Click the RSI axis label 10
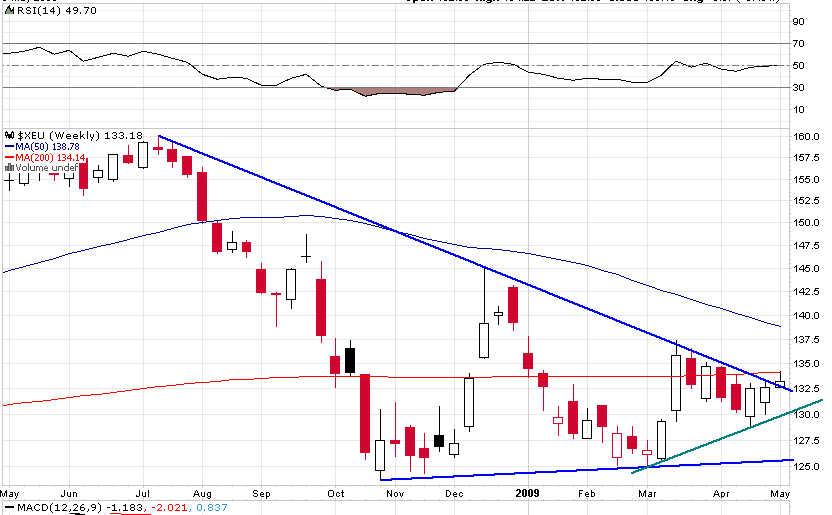The image size is (832, 515). point(798,110)
